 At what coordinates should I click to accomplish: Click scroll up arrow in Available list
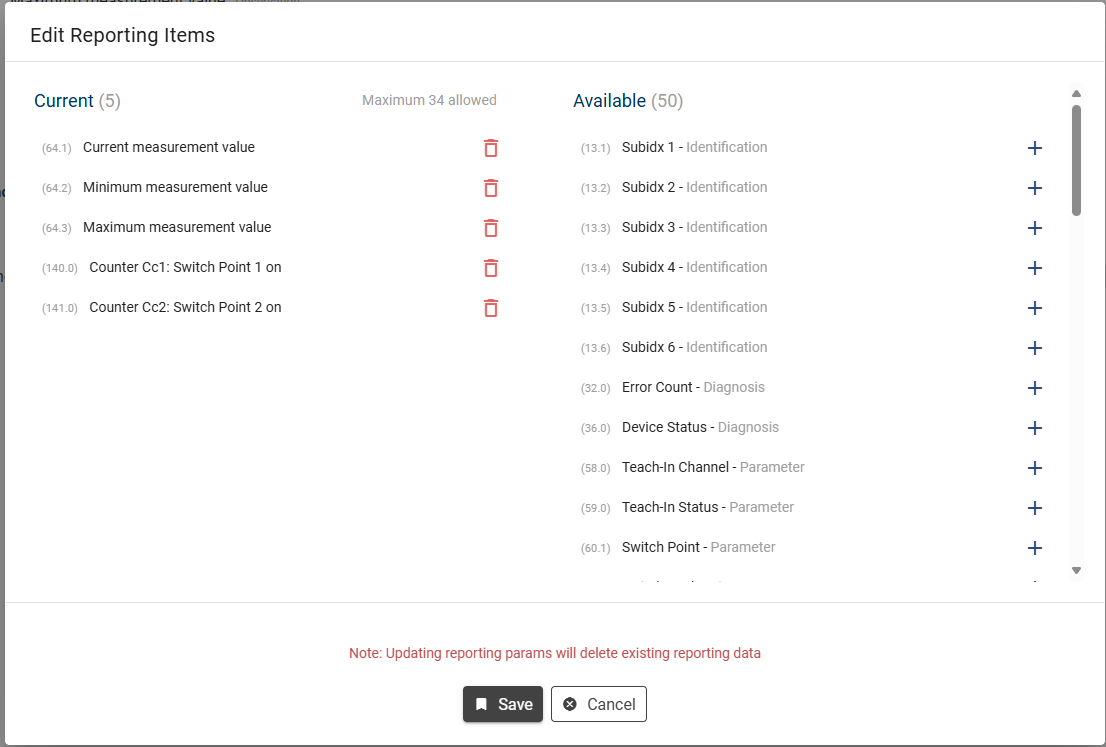coord(1076,94)
